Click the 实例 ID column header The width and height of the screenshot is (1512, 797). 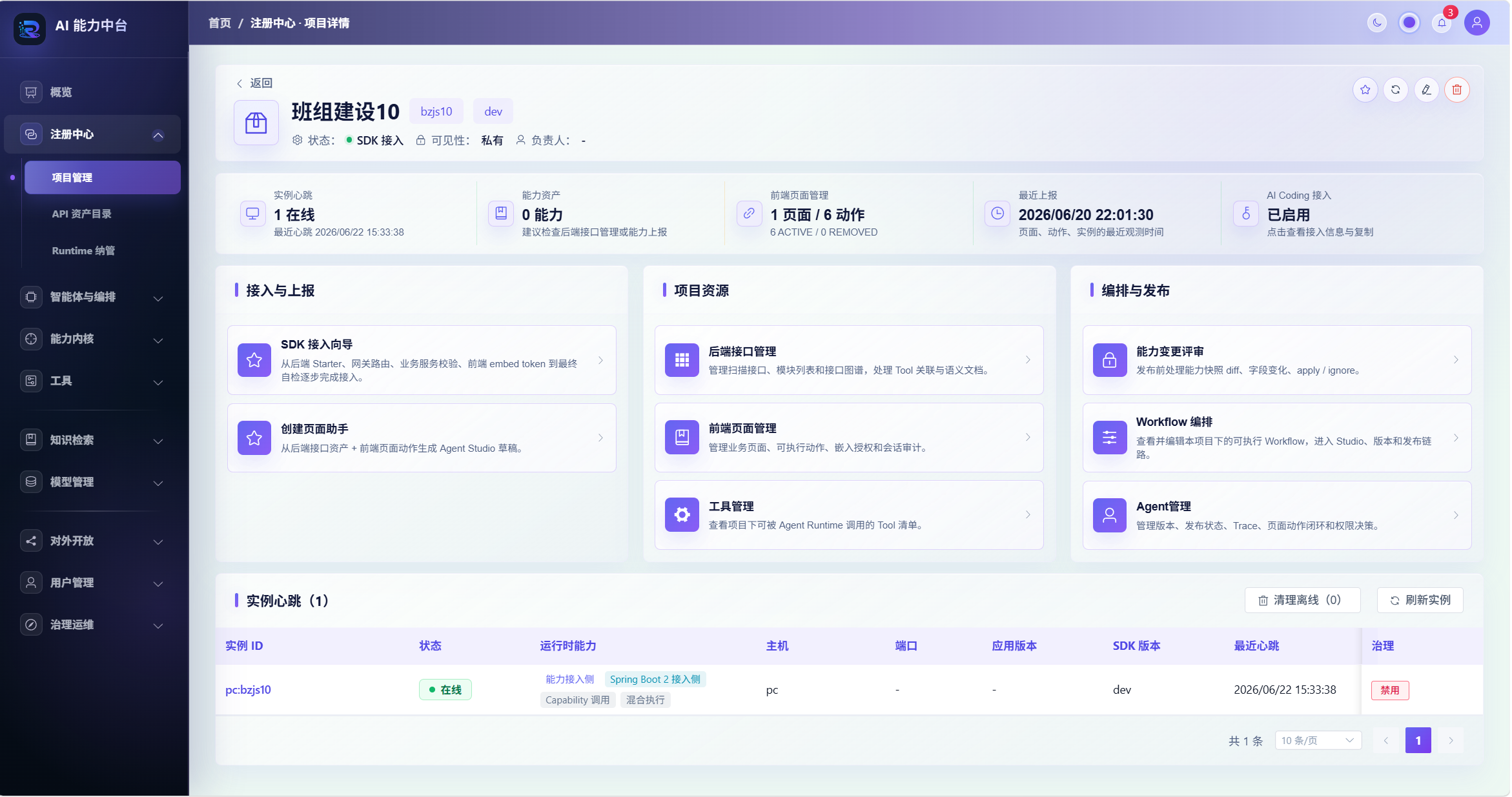[244, 646]
